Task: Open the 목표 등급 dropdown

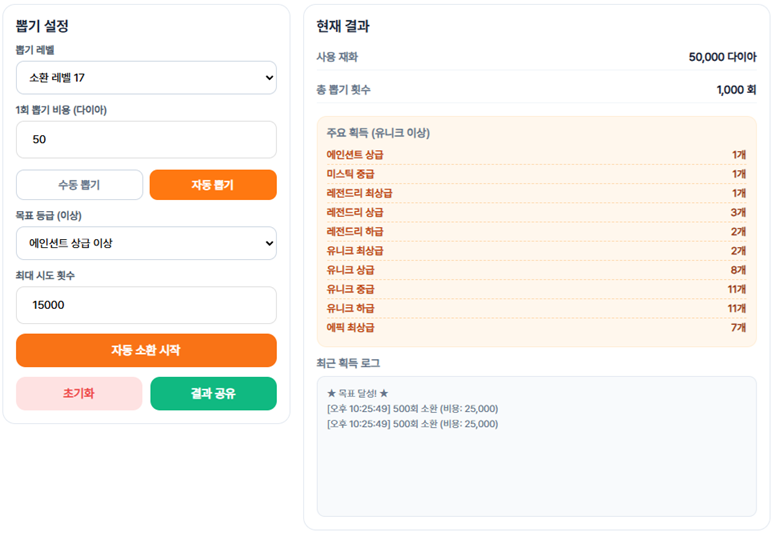Action: pyautogui.click(x=146, y=243)
